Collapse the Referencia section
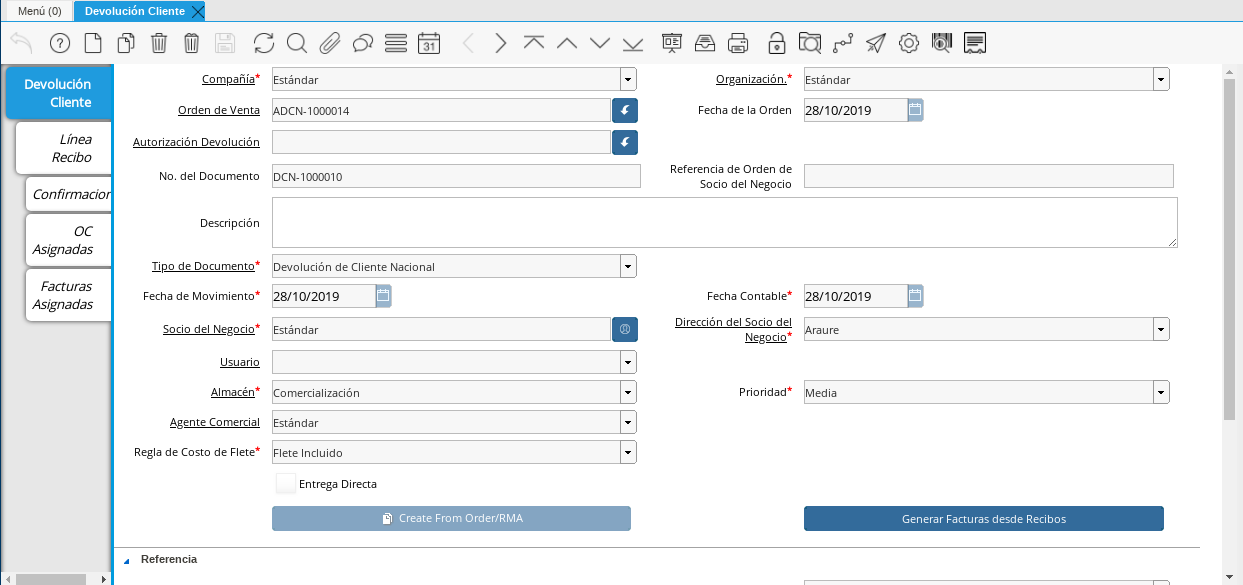The image size is (1243, 585). (127, 560)
